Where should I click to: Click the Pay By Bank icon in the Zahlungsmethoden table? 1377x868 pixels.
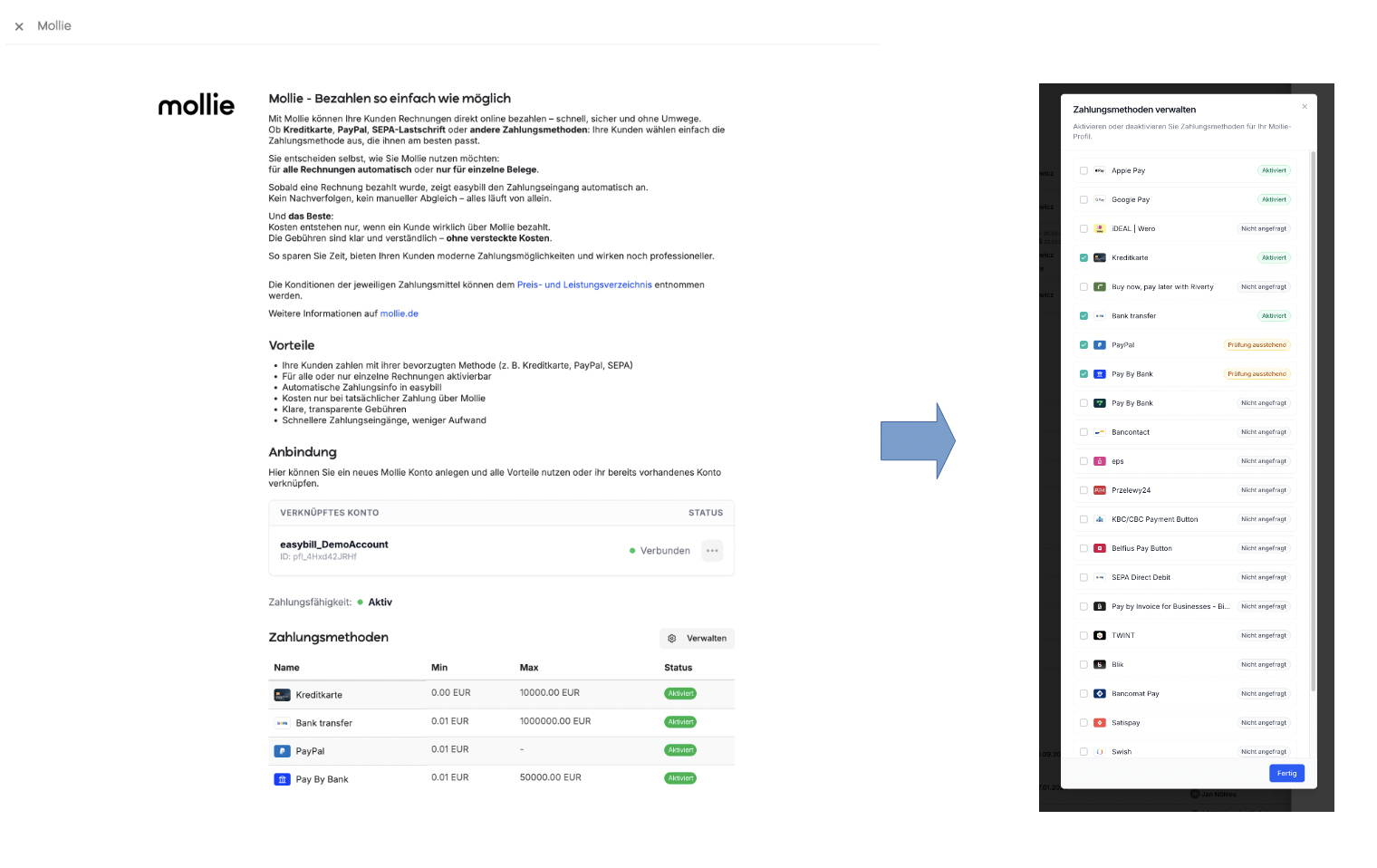pos(282,779)
